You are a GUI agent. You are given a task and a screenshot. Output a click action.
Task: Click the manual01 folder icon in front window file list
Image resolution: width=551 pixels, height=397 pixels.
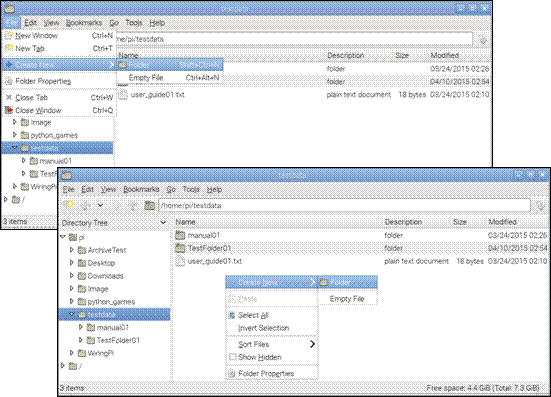tap(180, 235)
